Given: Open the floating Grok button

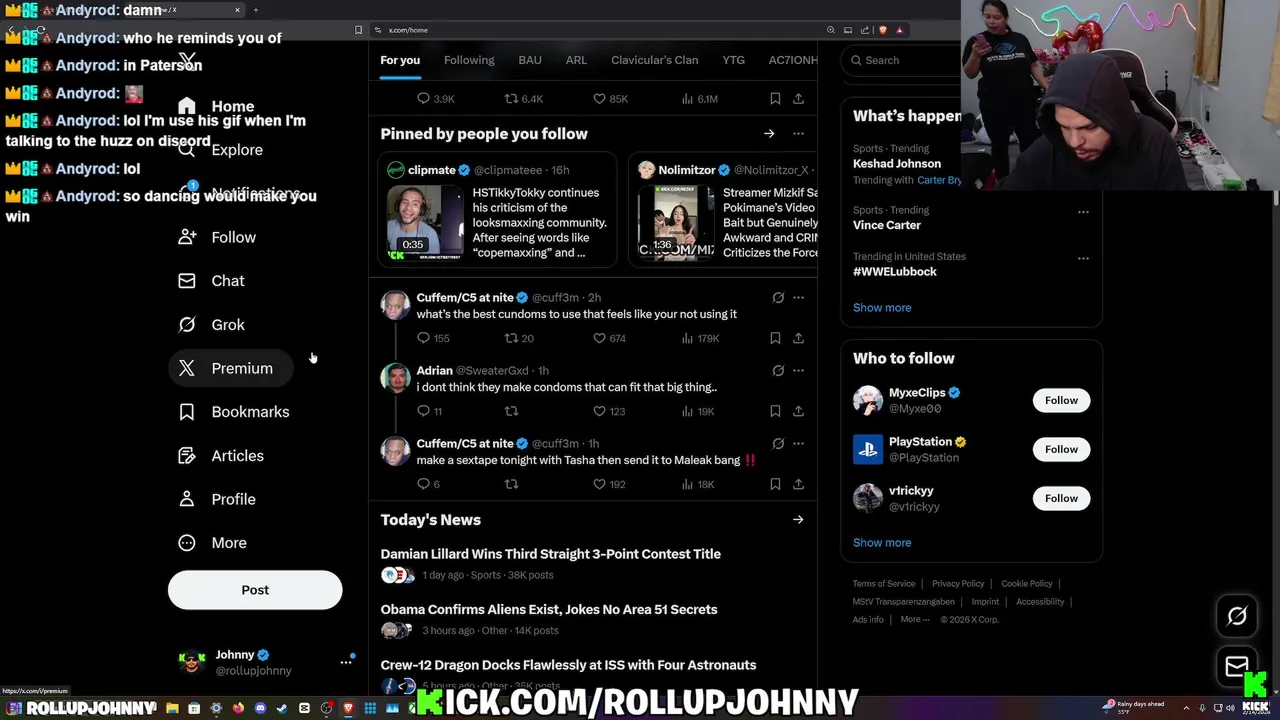Looking at the screenshot, I should pos(1237,616).
